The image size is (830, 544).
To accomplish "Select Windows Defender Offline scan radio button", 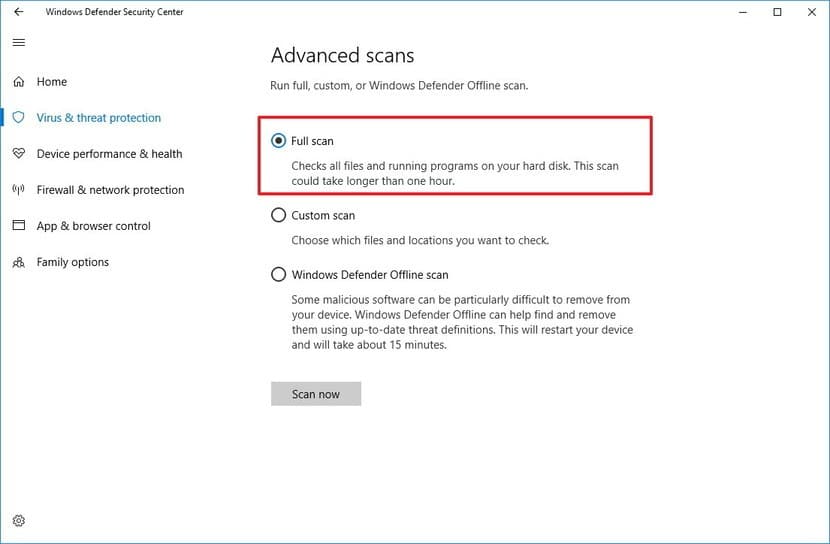I will (x=278, y=275).
